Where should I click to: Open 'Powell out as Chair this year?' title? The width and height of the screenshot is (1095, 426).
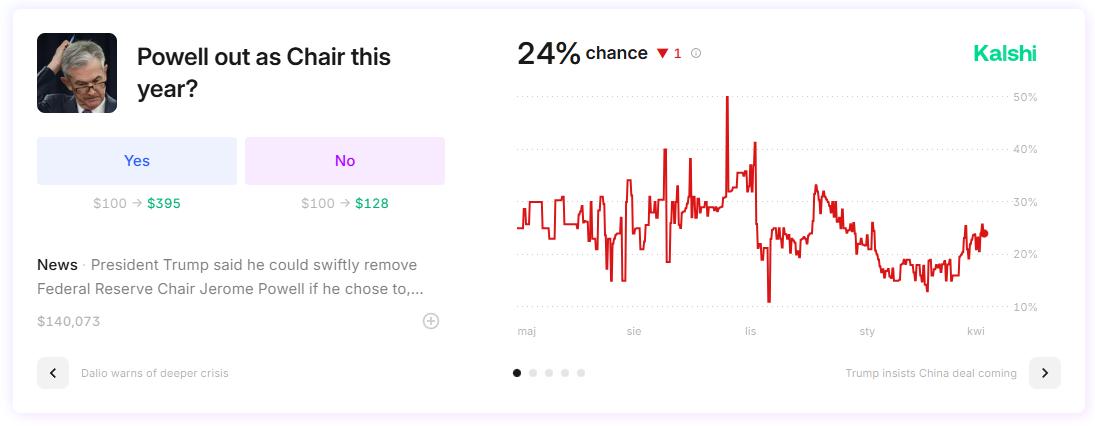tap(263, 73)
